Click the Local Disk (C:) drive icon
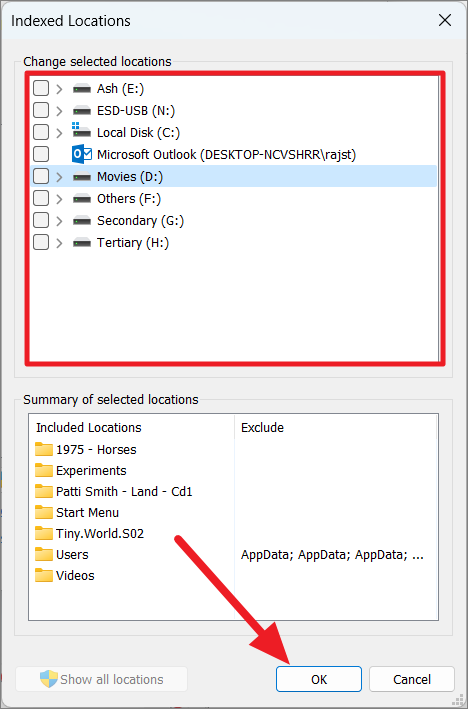 tap(82, 130)
